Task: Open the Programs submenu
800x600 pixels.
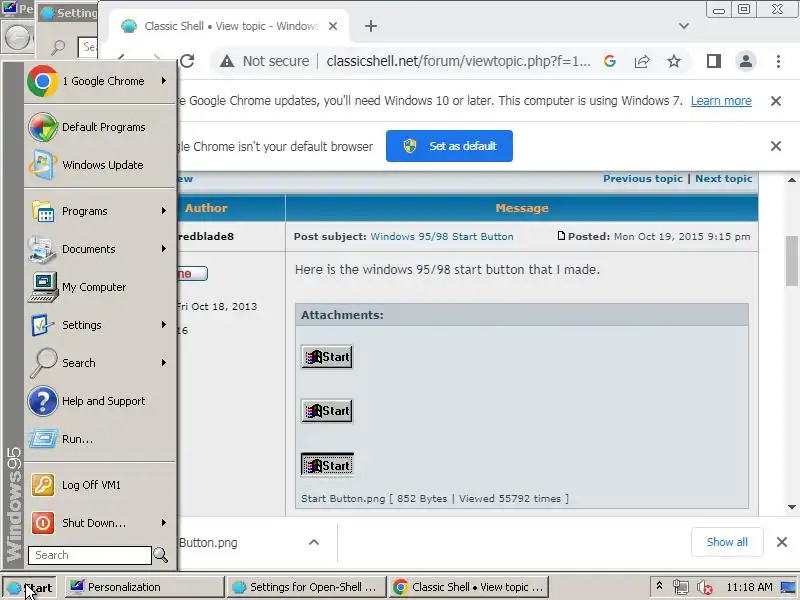Action: (99, 211)
